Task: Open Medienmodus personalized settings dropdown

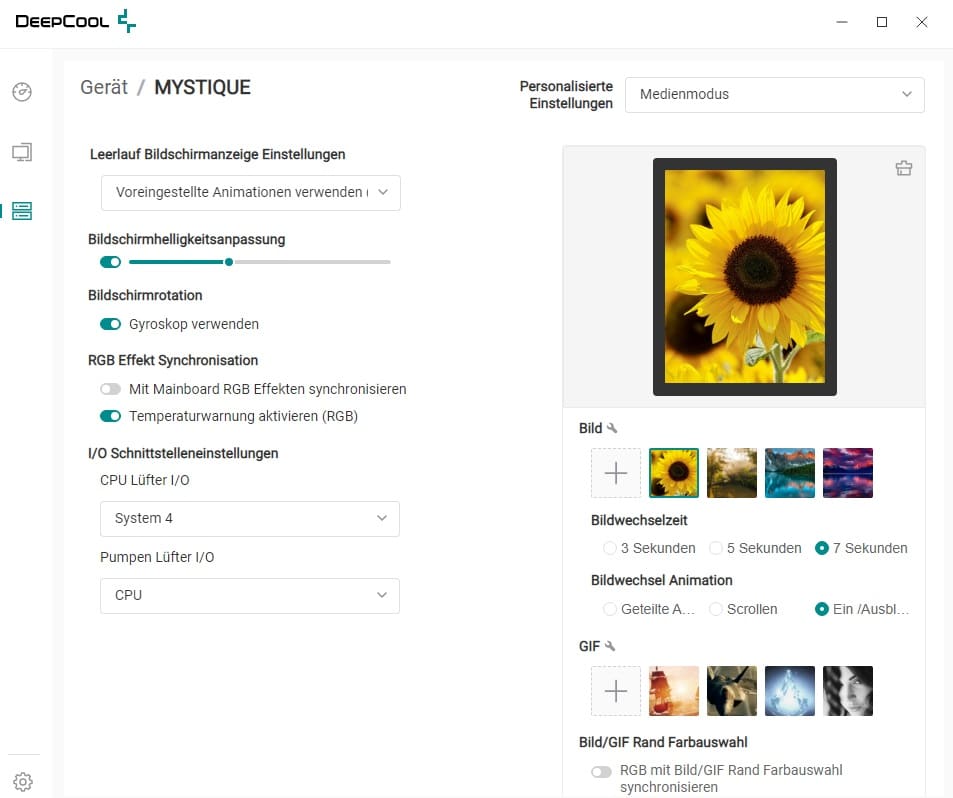Action: (775, 95)
